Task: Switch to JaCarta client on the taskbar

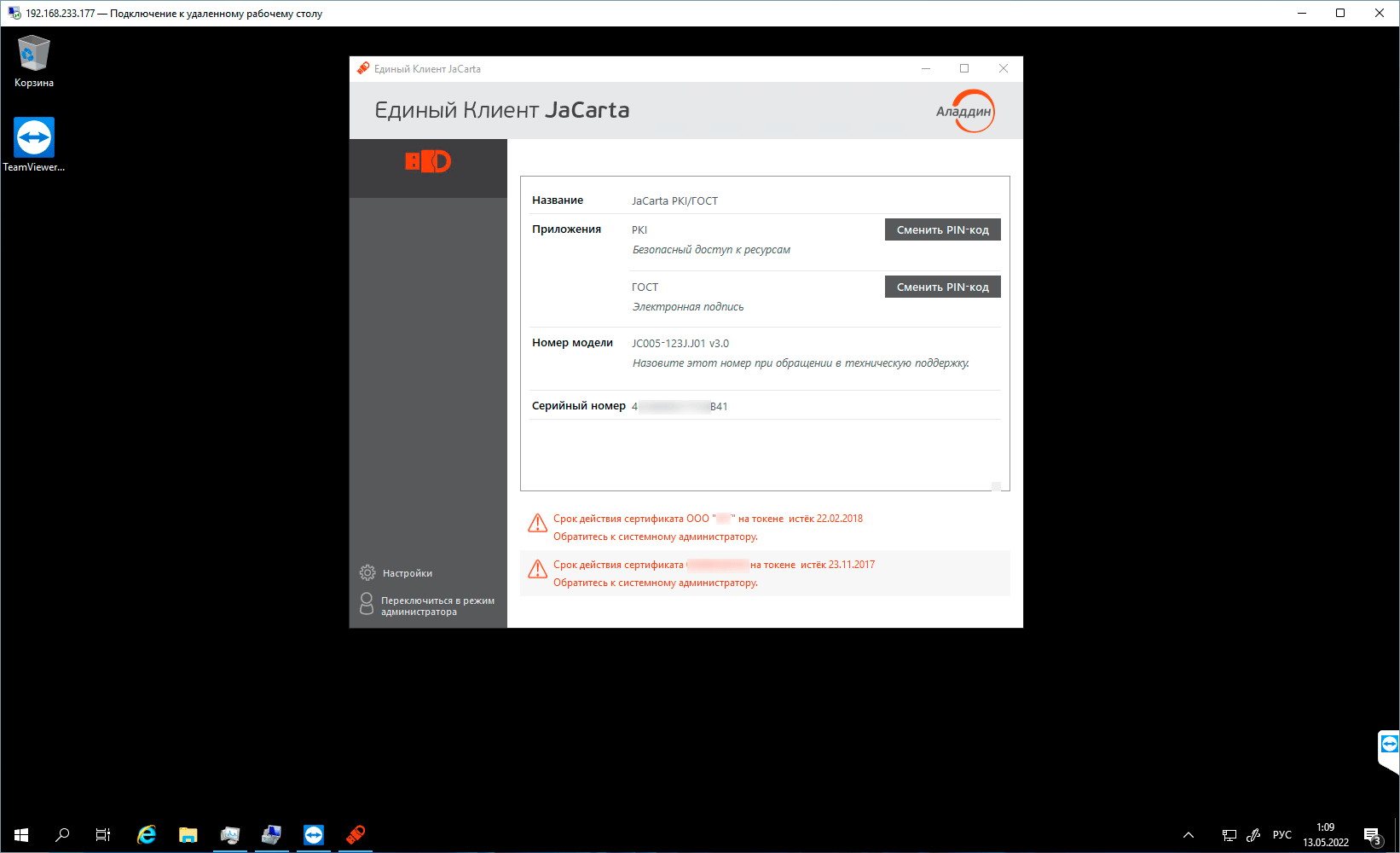Action: click(x=356, y=835)
